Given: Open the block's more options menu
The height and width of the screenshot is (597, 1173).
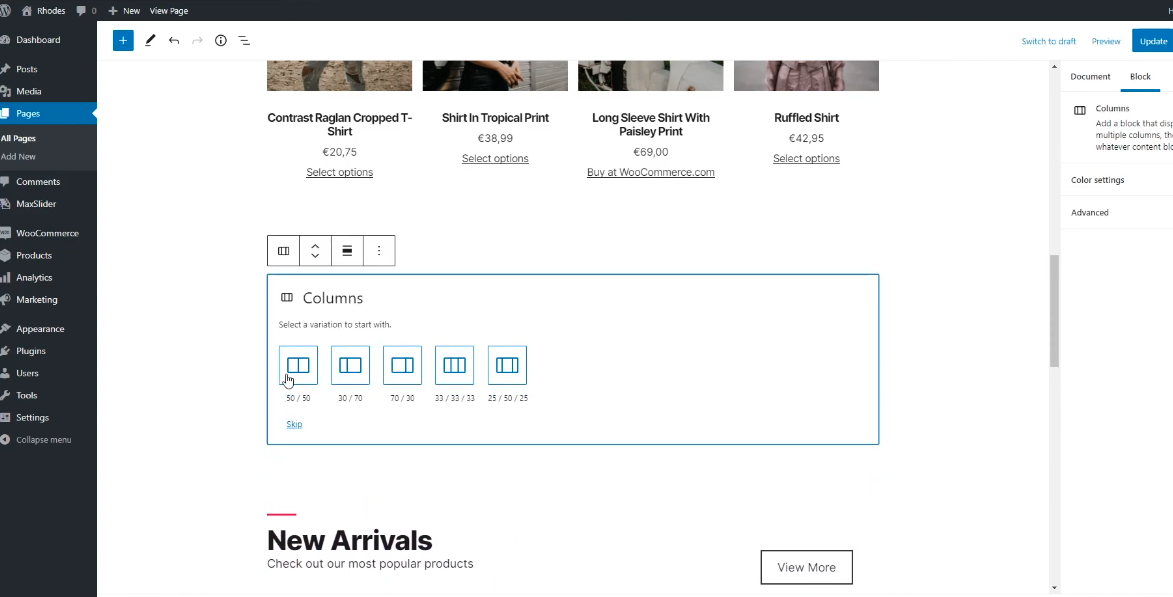Looking at the screenshot, I should click(379, 251).
